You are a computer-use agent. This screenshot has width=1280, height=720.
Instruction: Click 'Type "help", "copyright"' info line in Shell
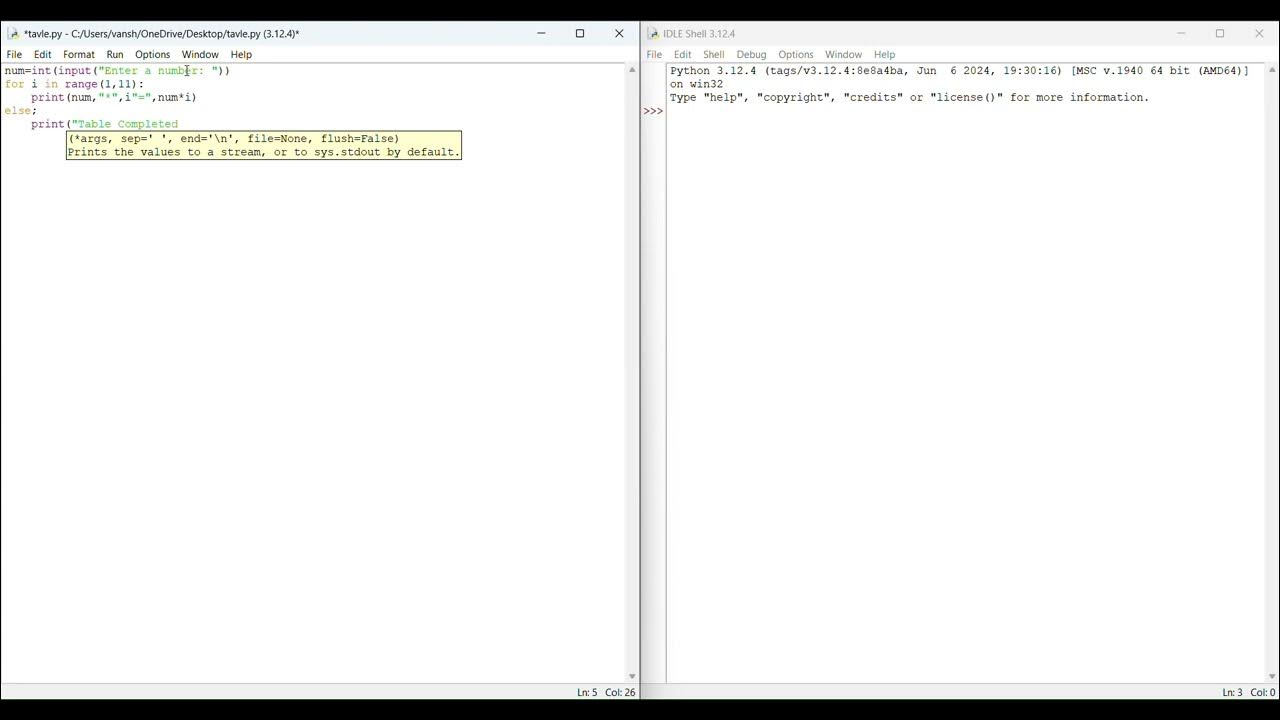909,98
